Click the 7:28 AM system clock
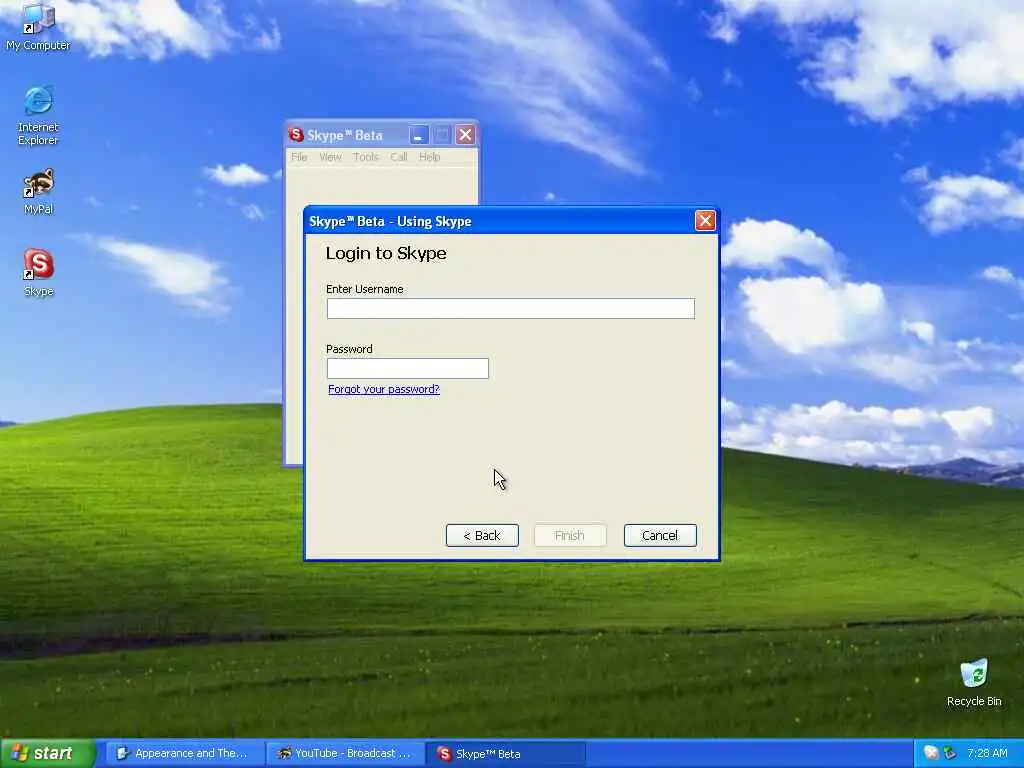Viewport: 1024px width, 768px height. coord(987,753)
